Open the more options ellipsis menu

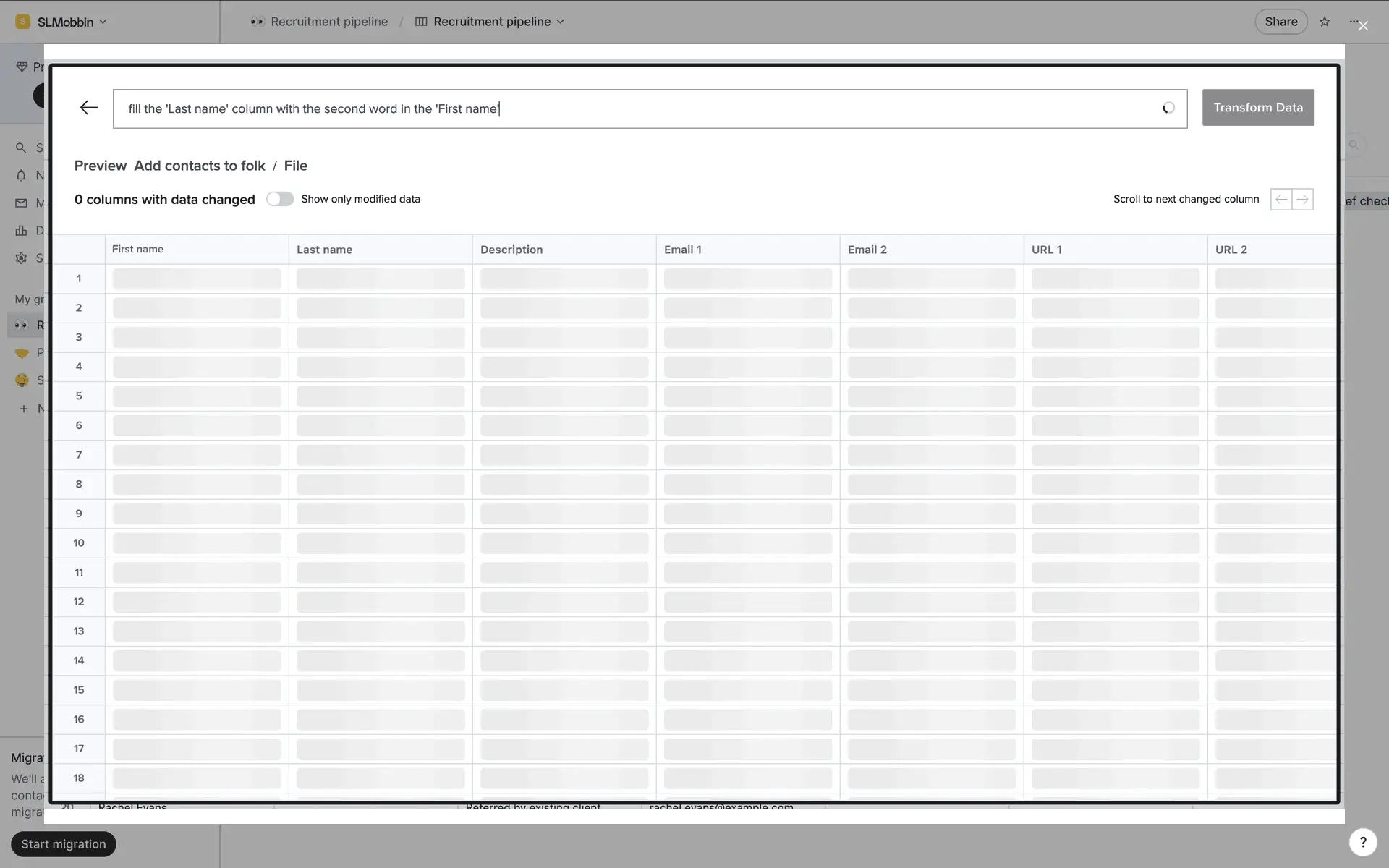(x=1352, y=22)
